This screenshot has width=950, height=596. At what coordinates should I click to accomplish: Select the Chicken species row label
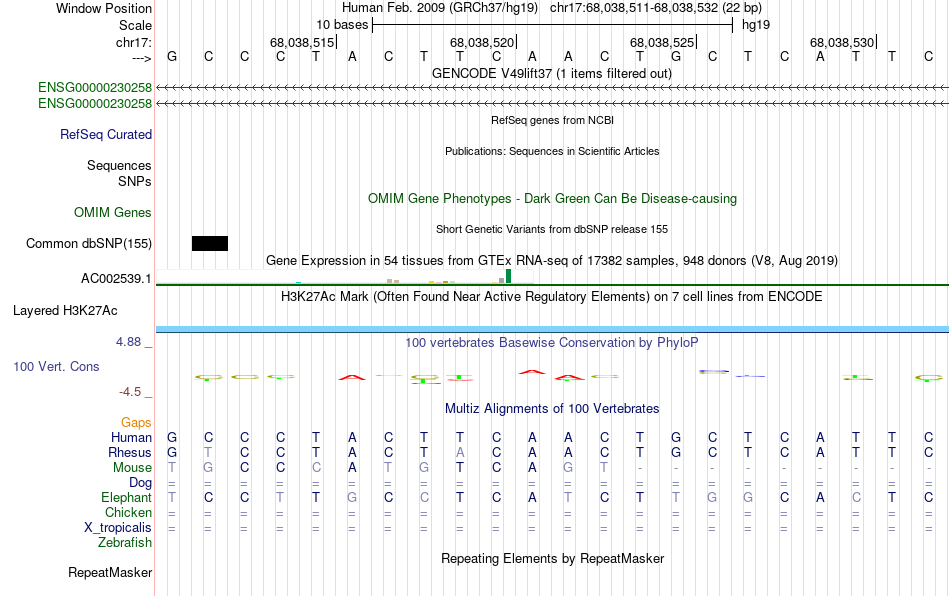[x=128, y=512]
